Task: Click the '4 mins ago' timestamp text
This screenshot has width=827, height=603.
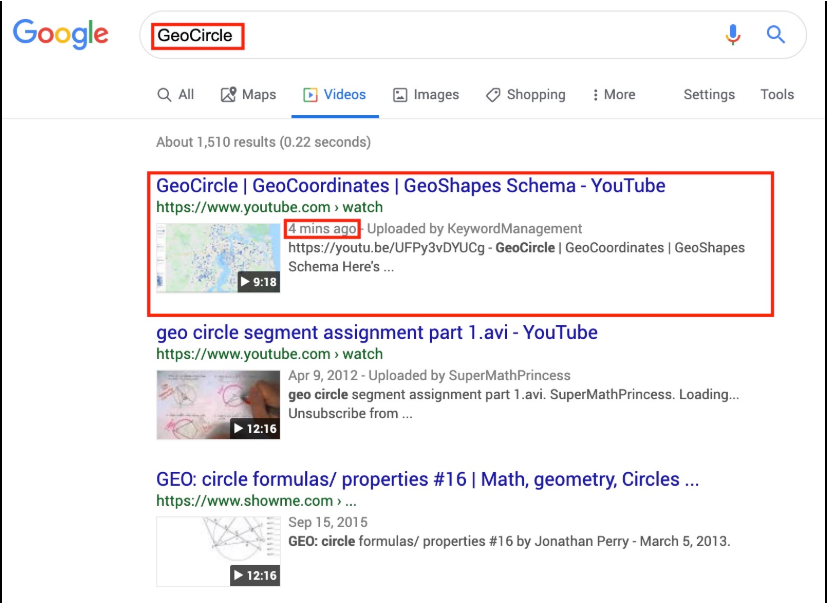Action: (322, 228)
